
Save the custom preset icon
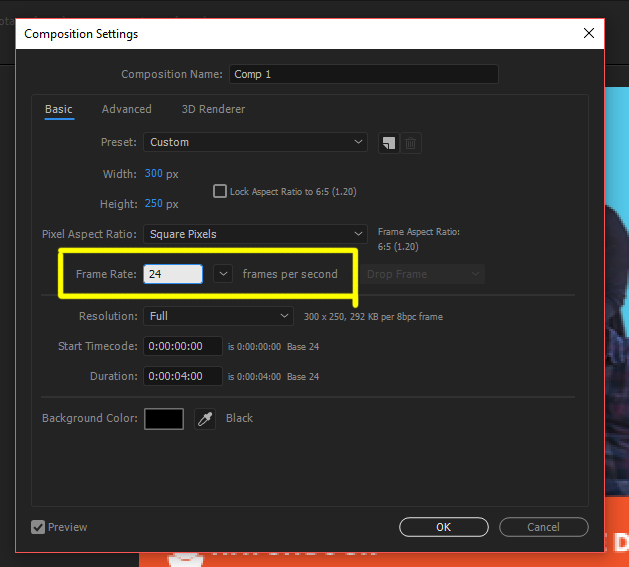point(388,143)
